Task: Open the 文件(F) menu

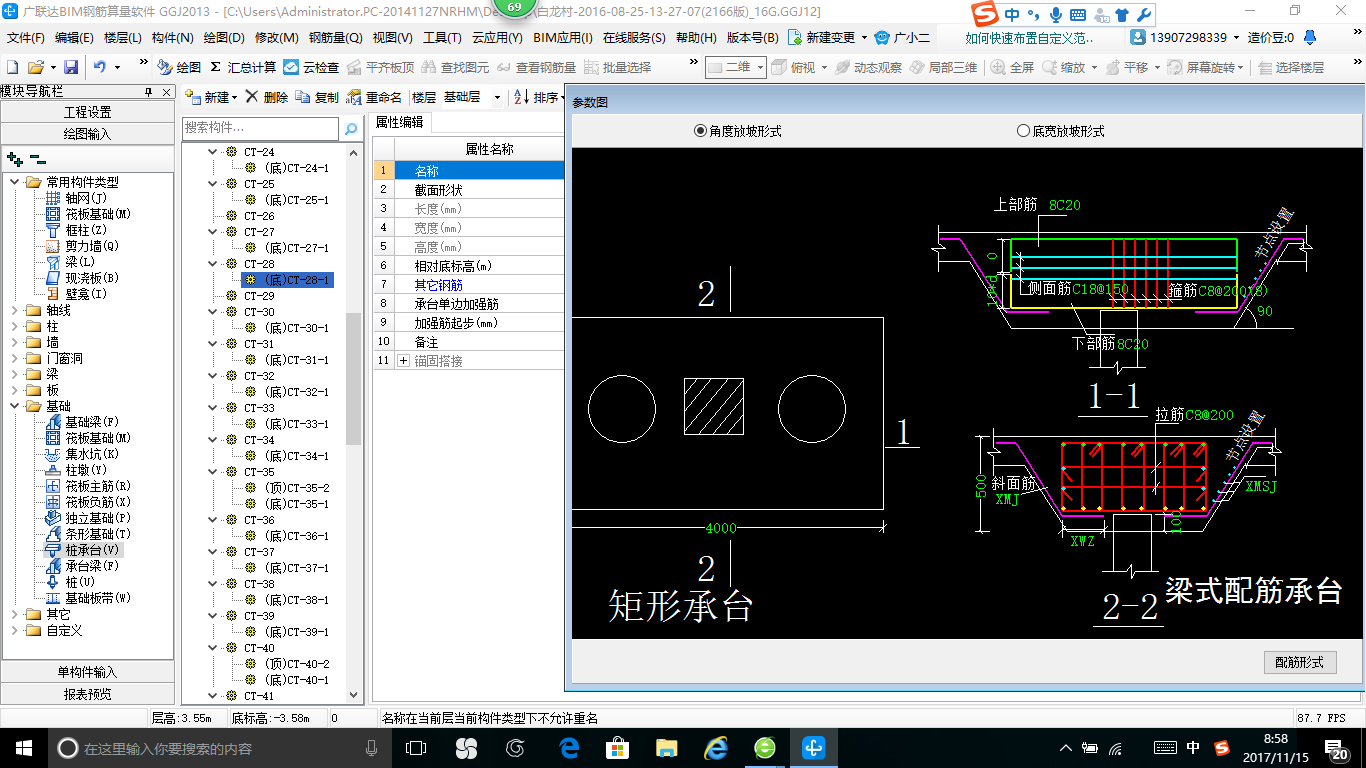Action: (26, 38)
